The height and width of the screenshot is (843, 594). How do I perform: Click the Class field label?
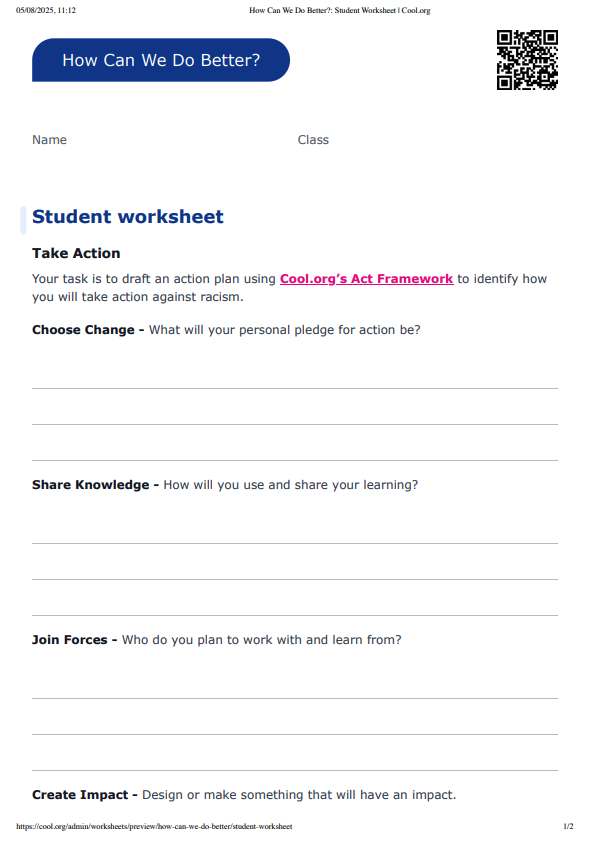[x=313, y=140]
